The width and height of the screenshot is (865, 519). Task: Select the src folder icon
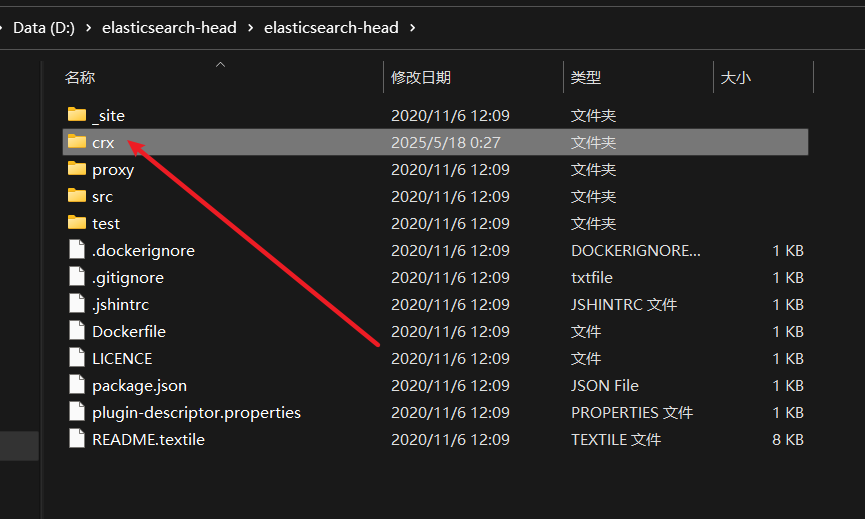tap(77, 196)
